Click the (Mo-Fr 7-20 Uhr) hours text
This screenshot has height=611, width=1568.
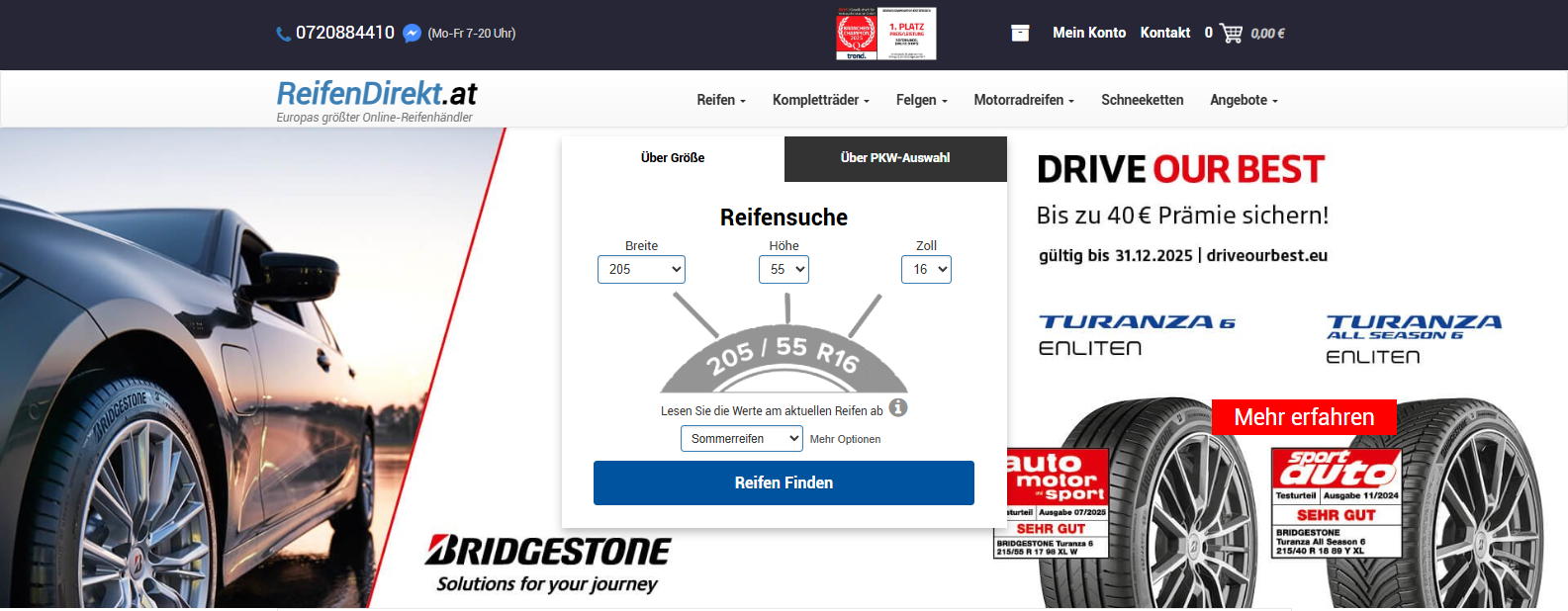pyautogui.click(x=472, y=34)
